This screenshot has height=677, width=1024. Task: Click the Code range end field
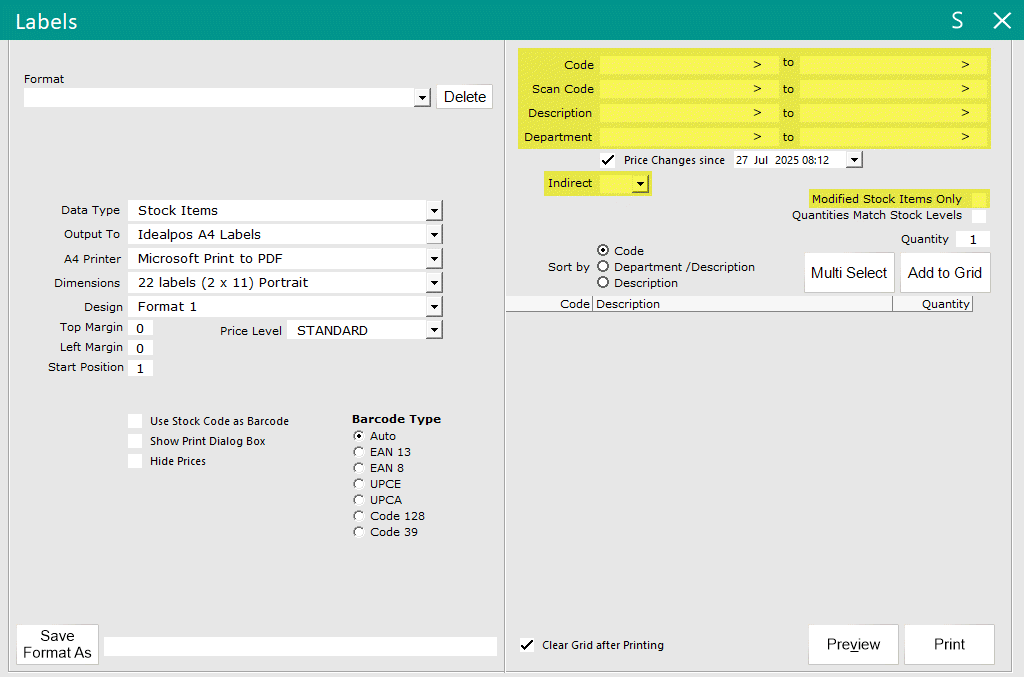coord(893,65)
